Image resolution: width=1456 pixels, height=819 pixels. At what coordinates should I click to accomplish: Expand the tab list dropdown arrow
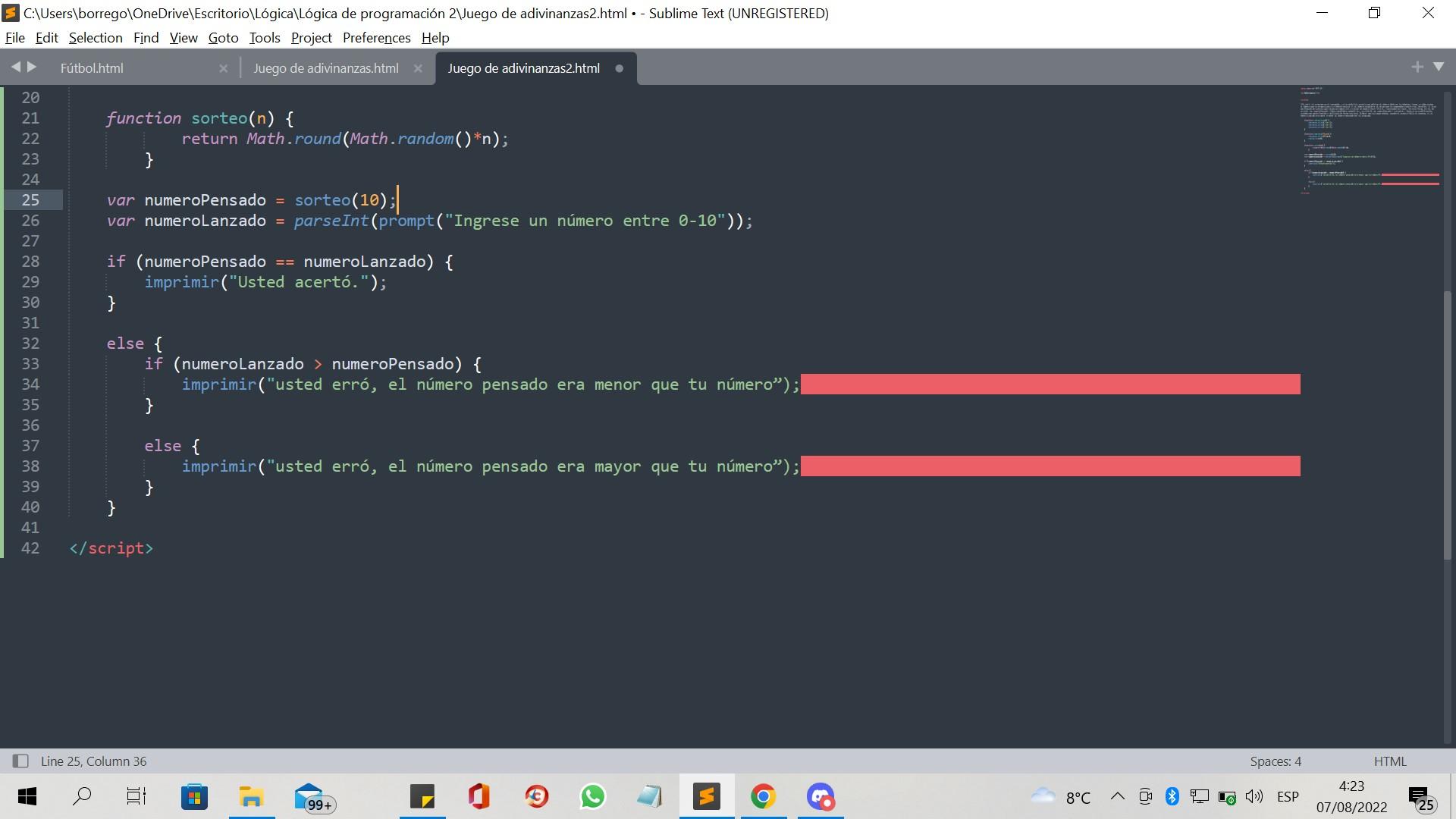pyautogui.click(x=1440, y=67)
